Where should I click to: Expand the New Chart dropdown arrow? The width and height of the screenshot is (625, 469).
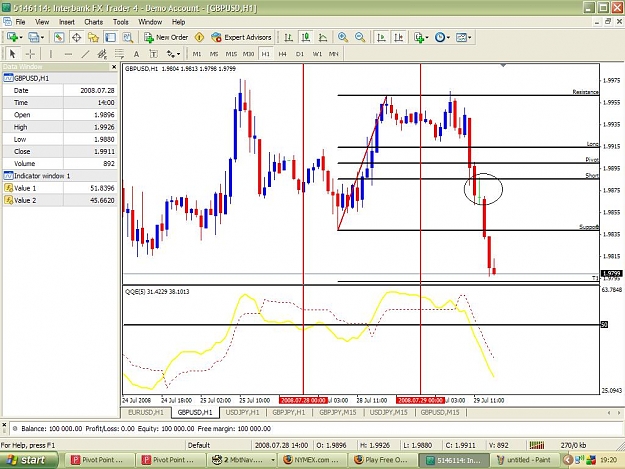click(21, 38)
